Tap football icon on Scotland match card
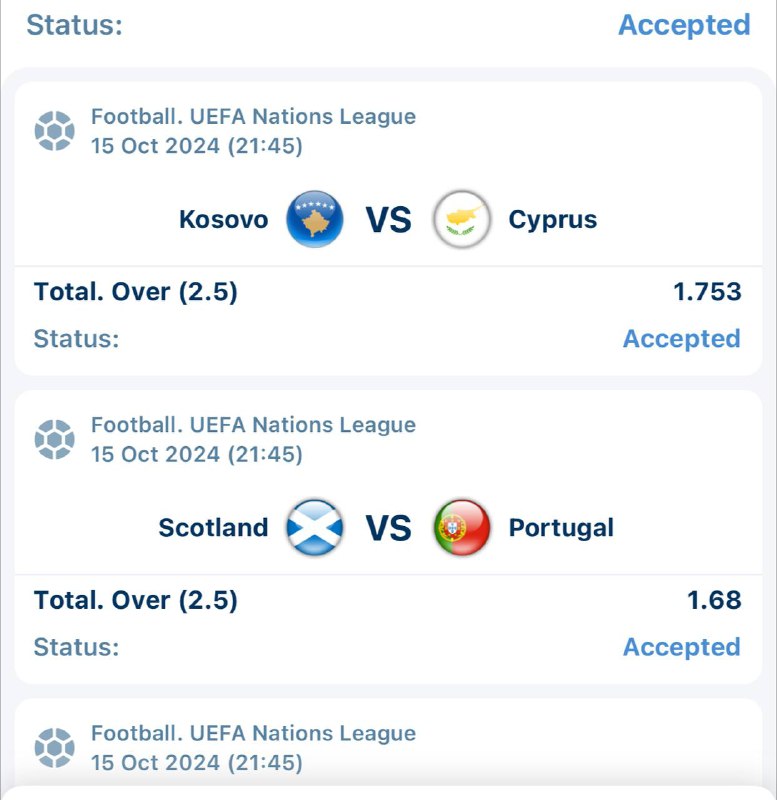 [54, 439]
